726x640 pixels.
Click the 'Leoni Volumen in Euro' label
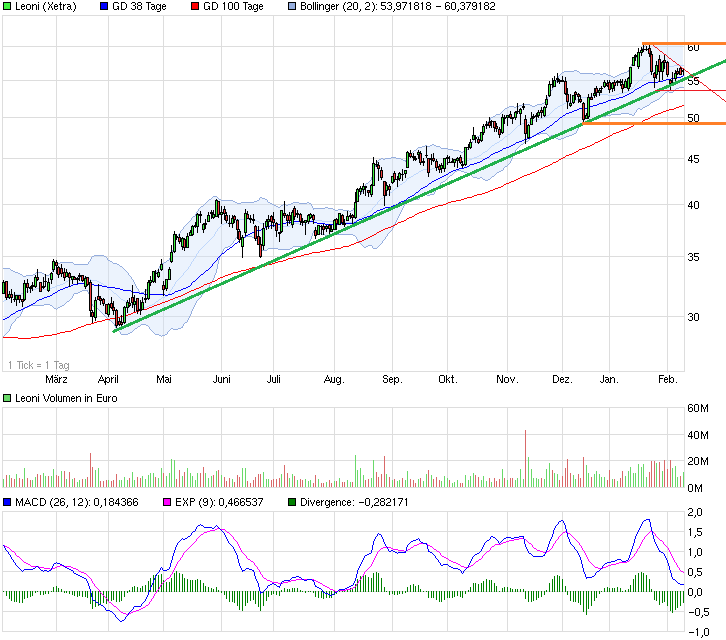[67, 399]
